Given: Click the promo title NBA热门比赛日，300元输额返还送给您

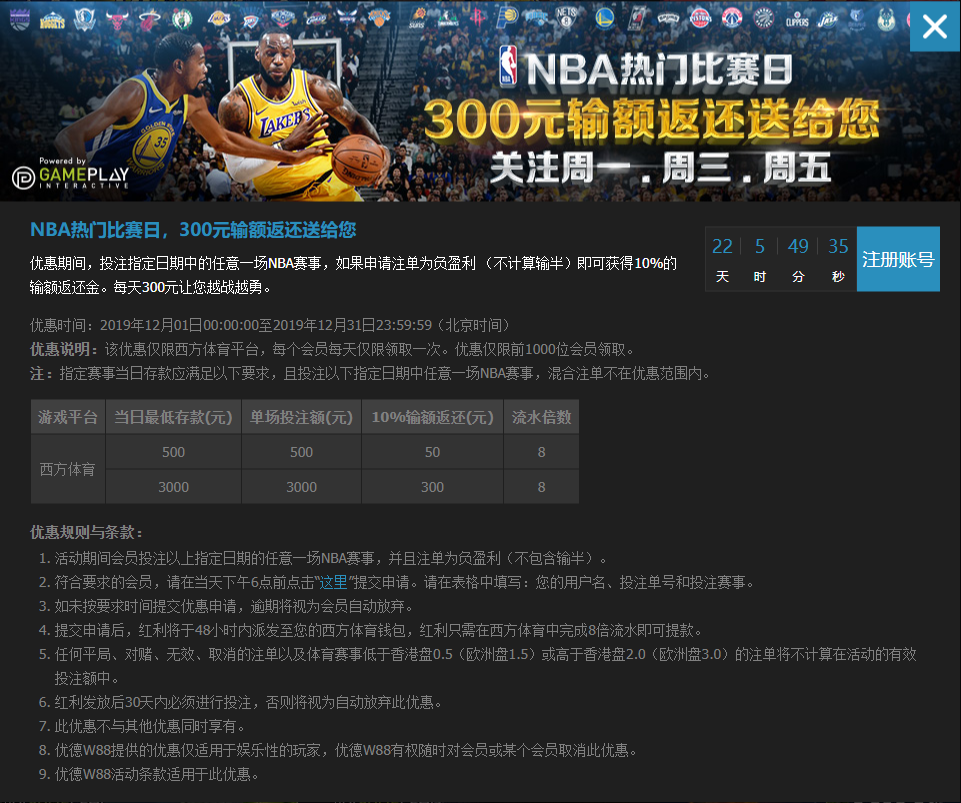Looking at the screenshot, I should pos(193,230).
